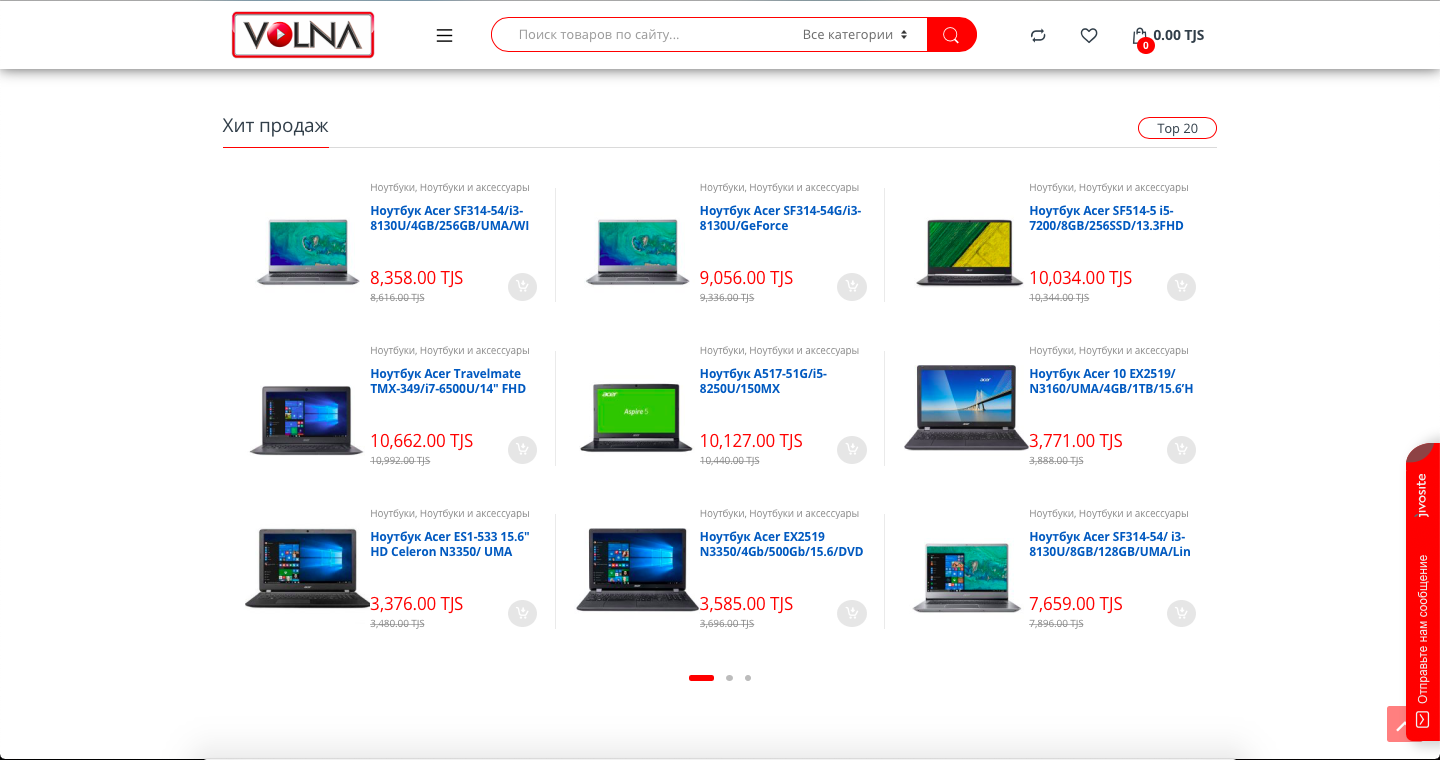Click the 7,659.00 TJS price

coord(1076,604)
